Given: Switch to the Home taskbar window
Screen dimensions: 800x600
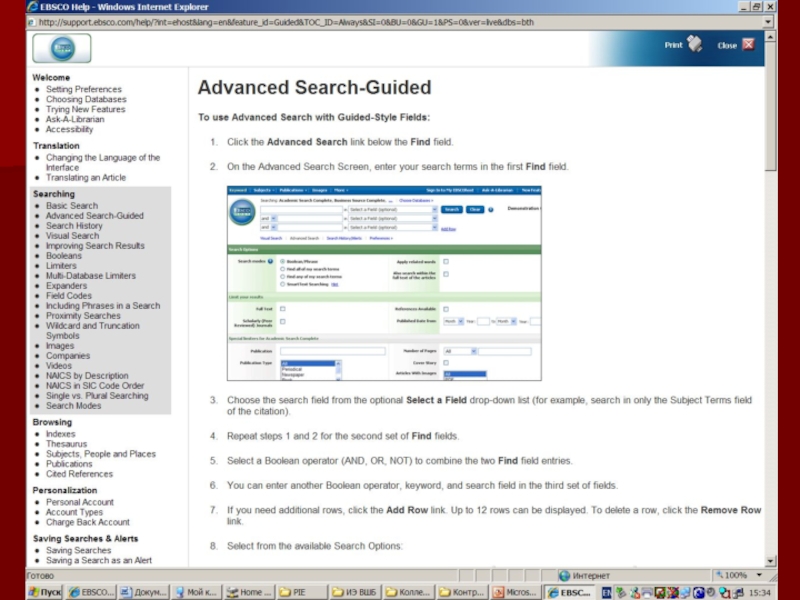Looking at the screenshot, I should click(249, 592).
